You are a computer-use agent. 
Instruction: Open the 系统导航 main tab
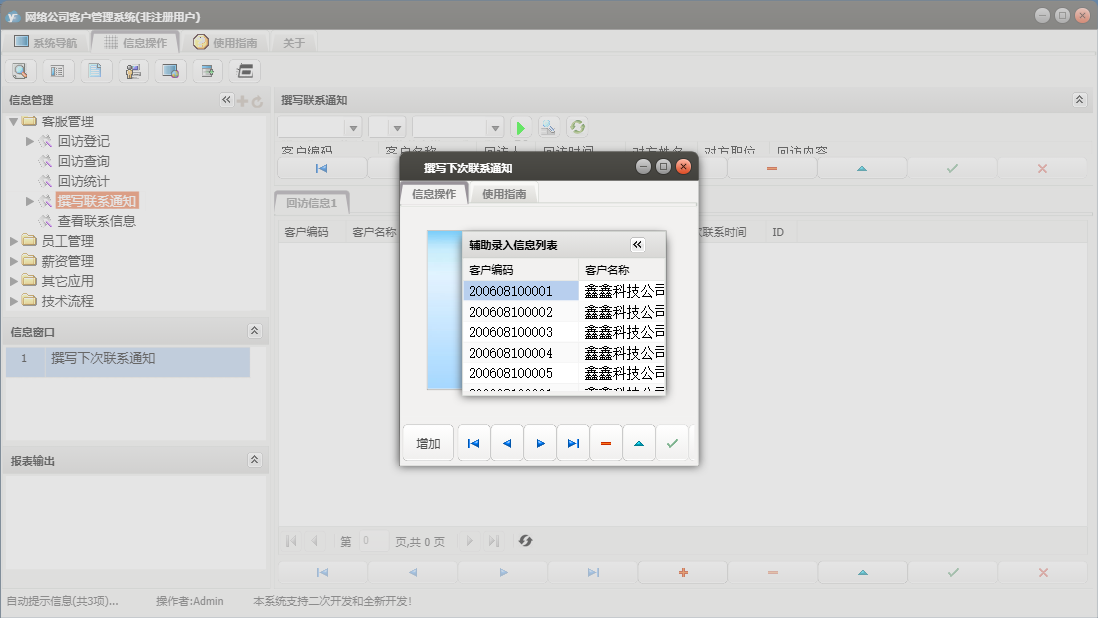[x=45, y=43]
